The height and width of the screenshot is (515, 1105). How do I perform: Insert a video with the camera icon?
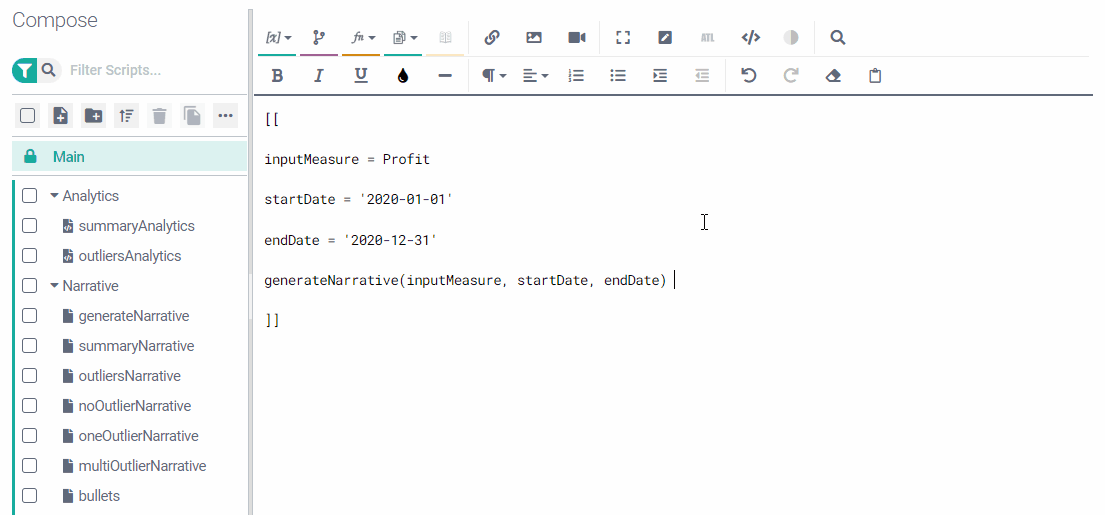(577, 38)
